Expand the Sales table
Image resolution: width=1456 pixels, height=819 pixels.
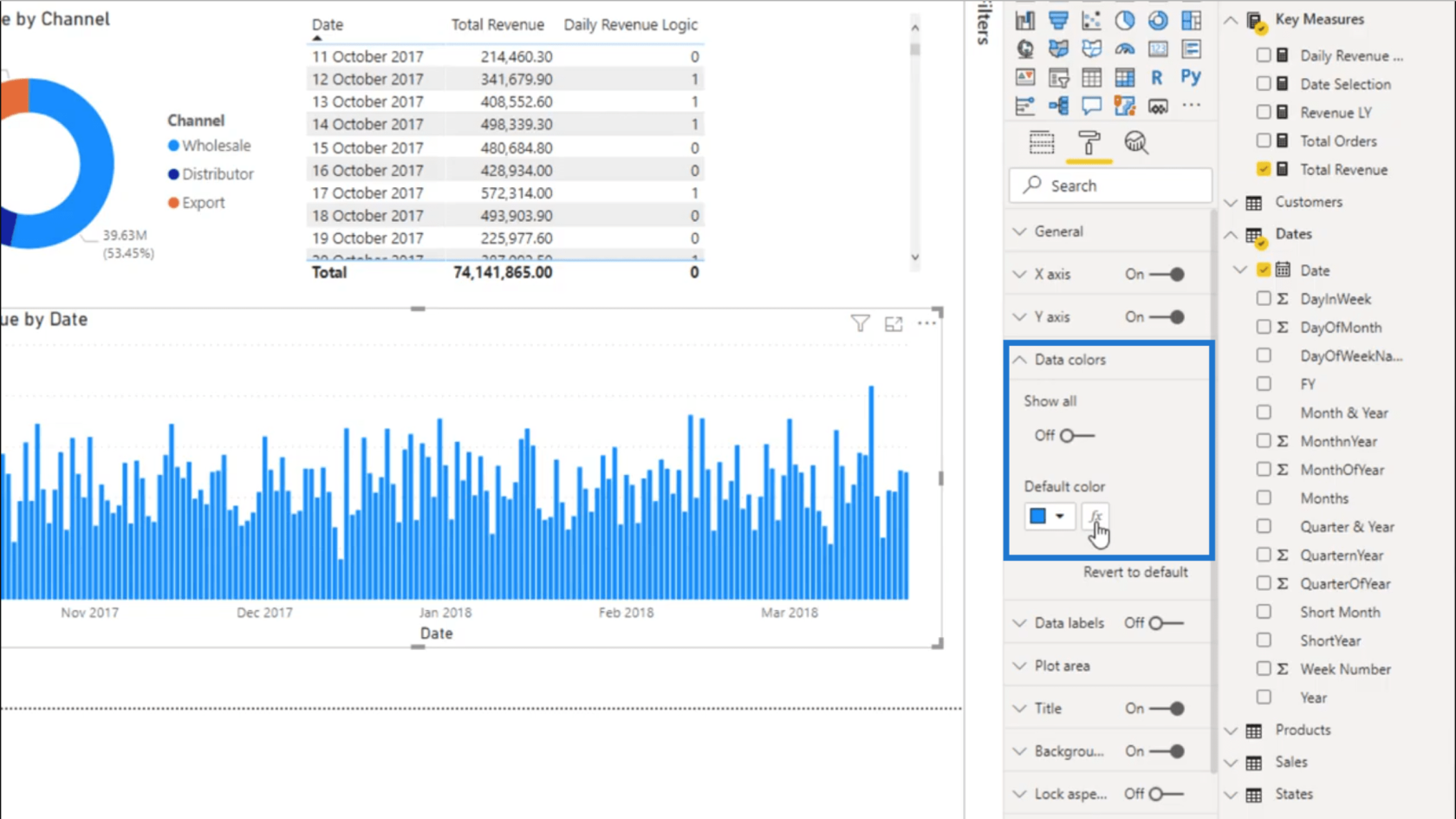tap(1231, 763)
